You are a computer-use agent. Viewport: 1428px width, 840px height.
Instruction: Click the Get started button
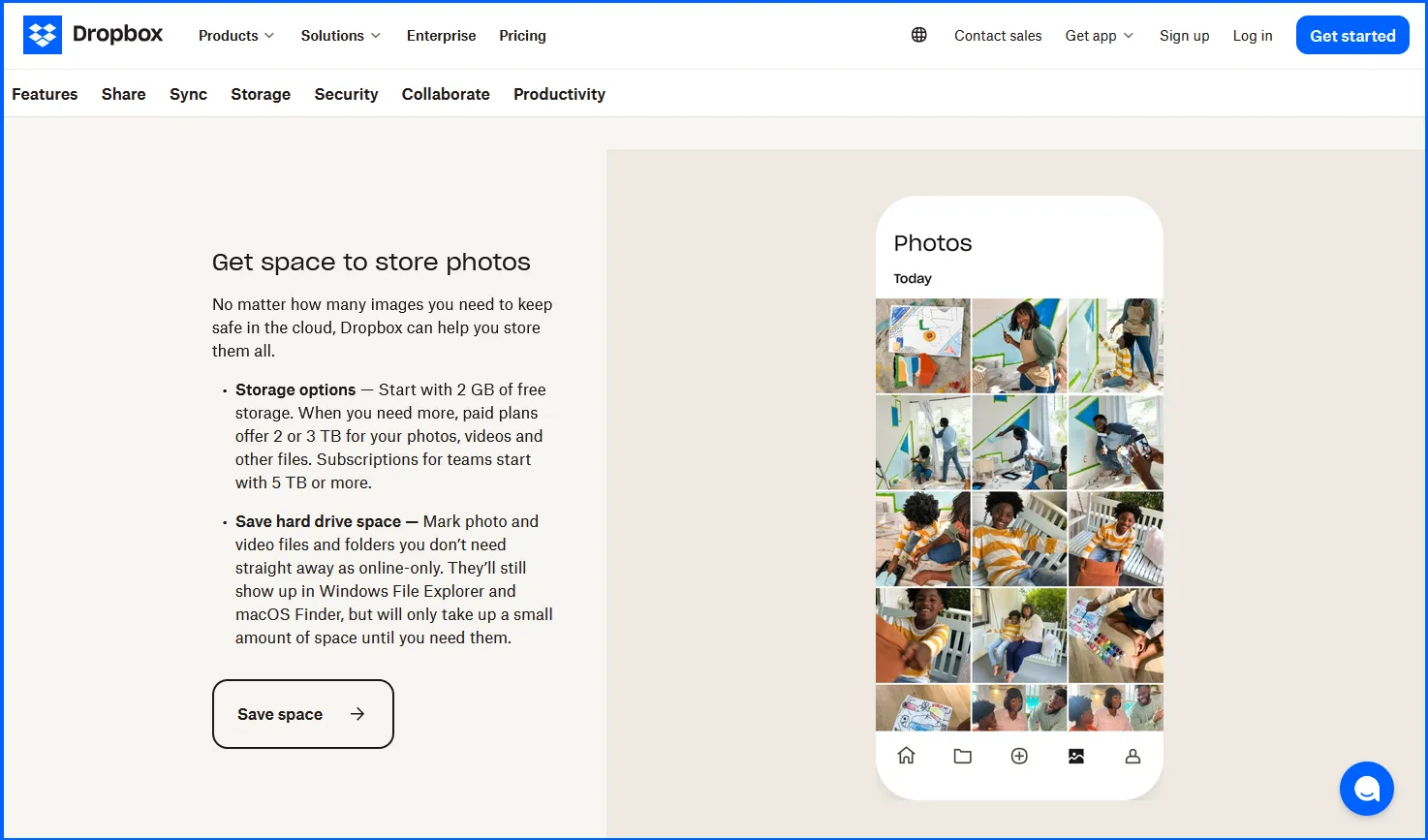pos(1352,35)
